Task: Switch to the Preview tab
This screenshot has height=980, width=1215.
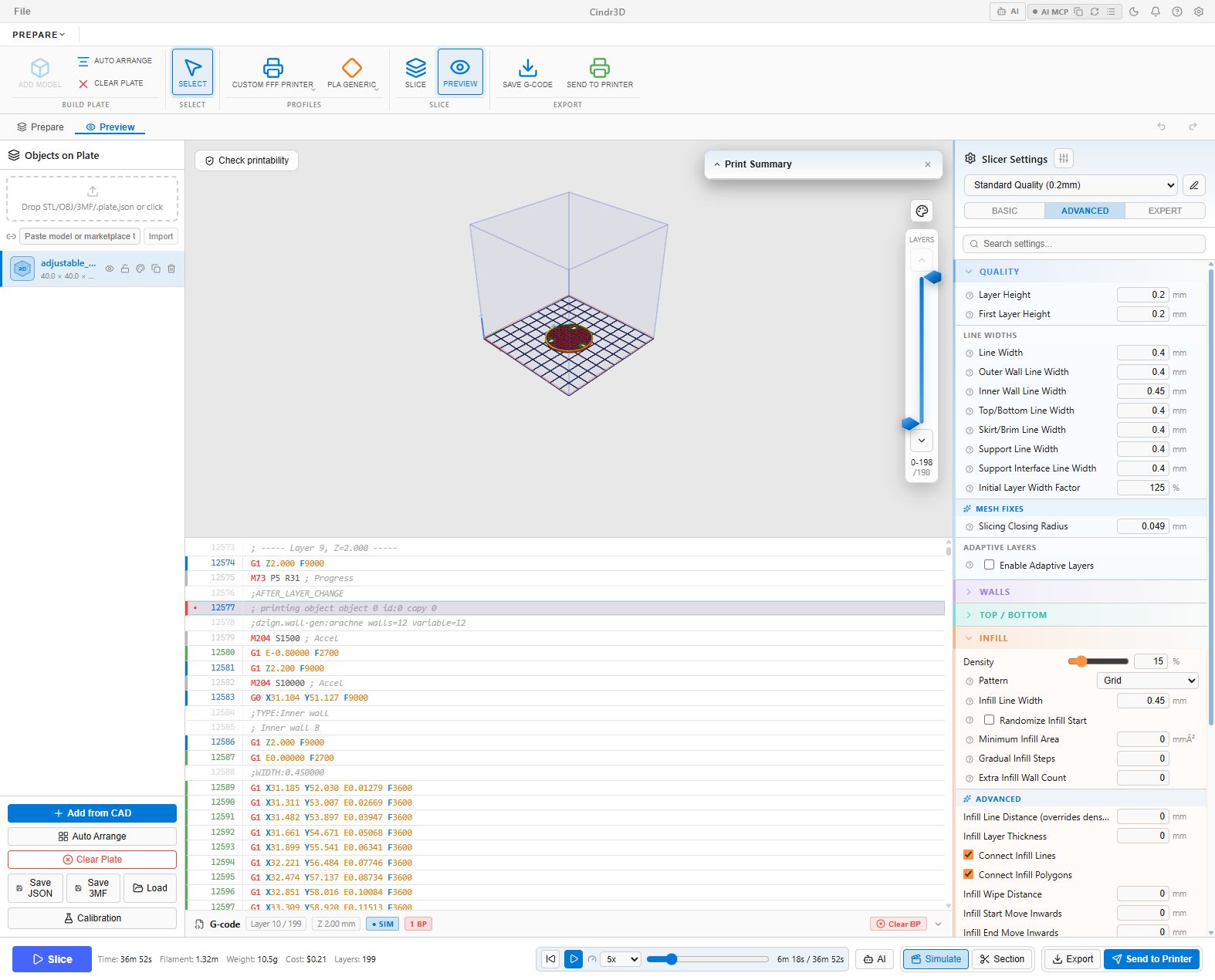Action: 110,127
